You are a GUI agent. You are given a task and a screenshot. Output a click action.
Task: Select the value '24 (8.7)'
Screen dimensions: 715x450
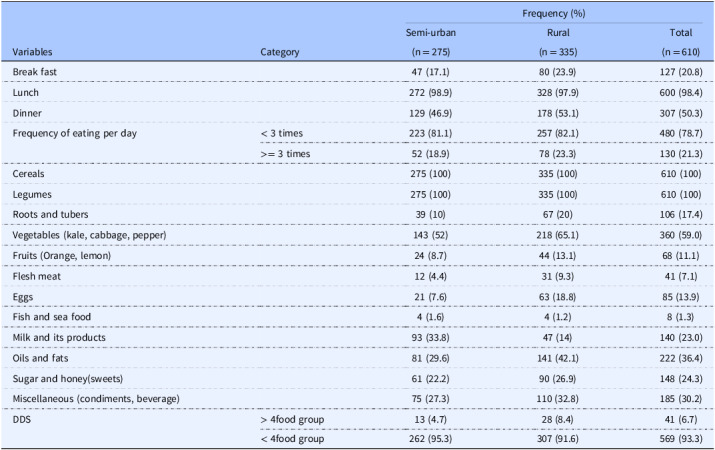pyautogui.click(x=430, y=256)
